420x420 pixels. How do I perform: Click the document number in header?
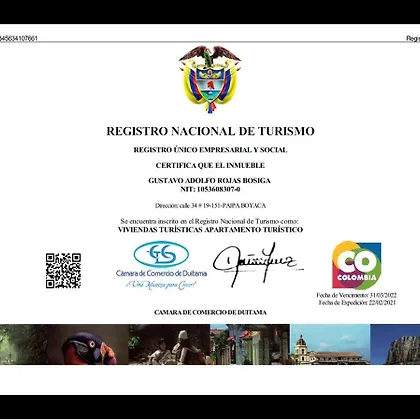point(19,38)
